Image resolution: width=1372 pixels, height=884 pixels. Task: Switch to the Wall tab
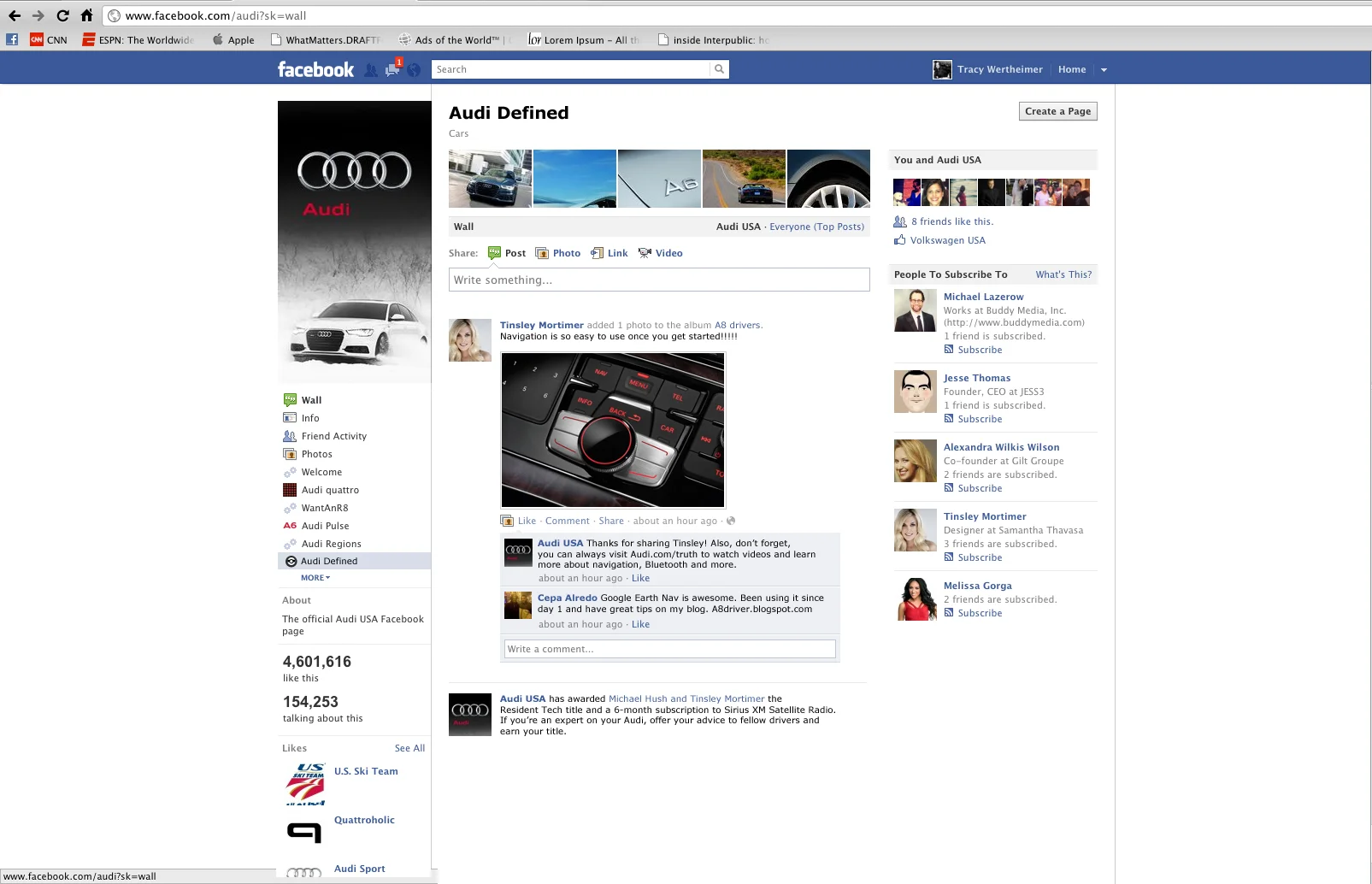coord(309,400)
